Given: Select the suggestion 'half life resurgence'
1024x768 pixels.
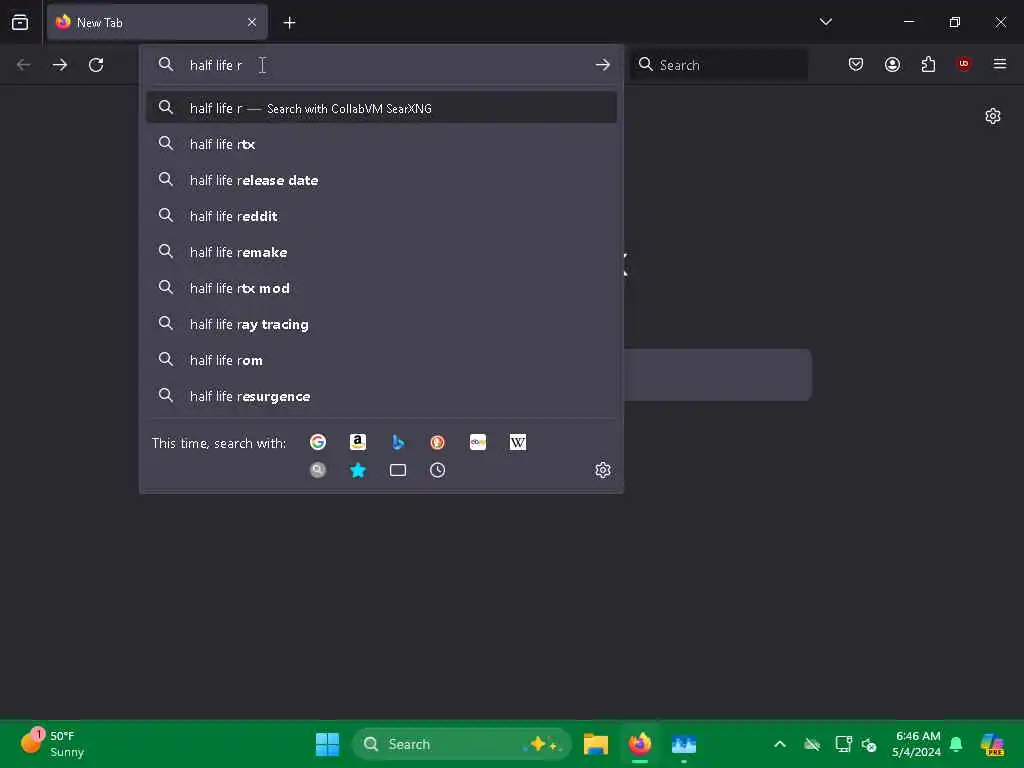Looking at the screenshot, I should pyautogui.click(x=381, y=396).
